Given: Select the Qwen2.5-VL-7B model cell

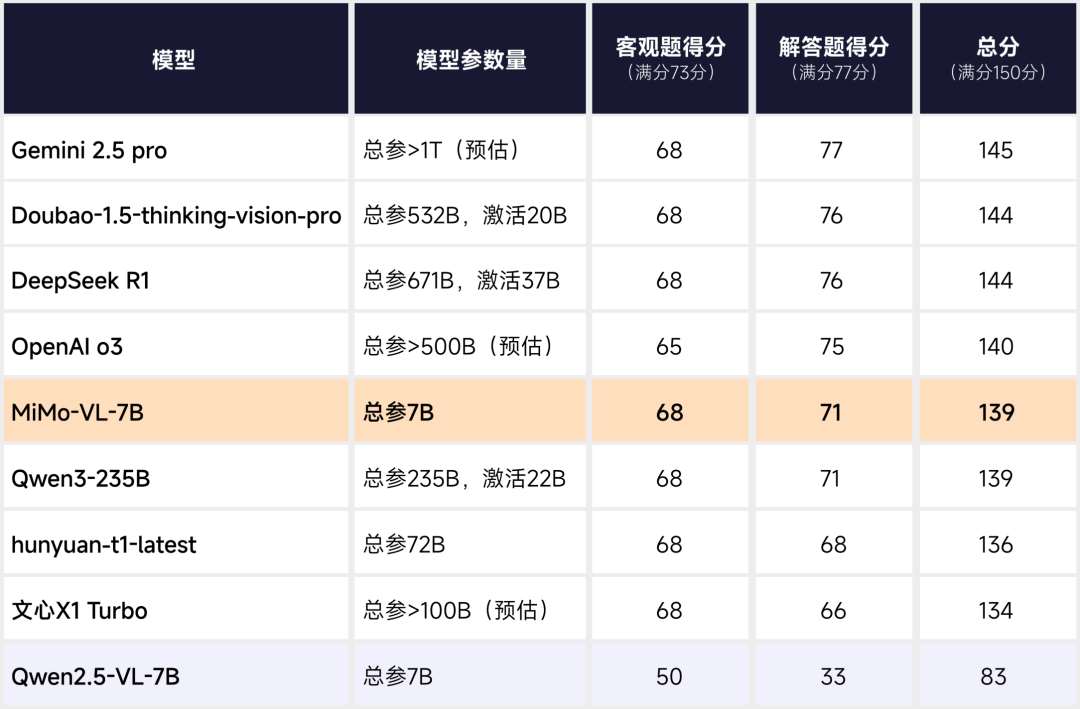Looking at the screenshot, I should pyautogui.click(x=176, y=675).
